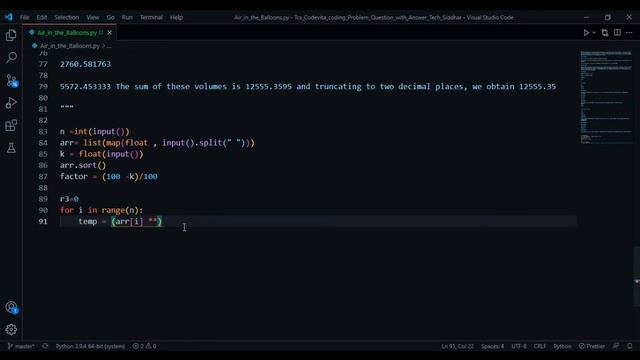Click the Prettier status item
The image size is (640, 360).
[x=592, y=346]
